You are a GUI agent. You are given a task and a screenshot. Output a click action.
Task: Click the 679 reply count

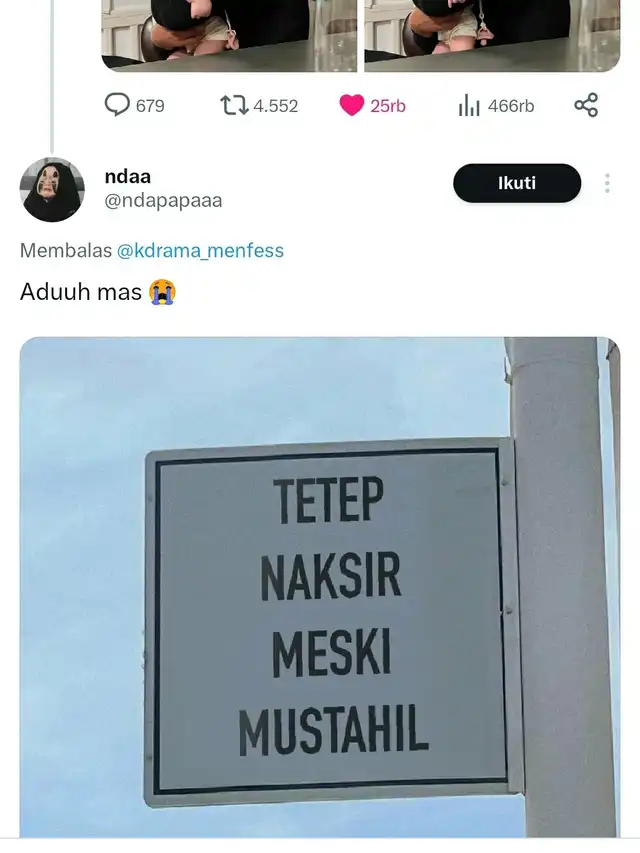point(150,106)
